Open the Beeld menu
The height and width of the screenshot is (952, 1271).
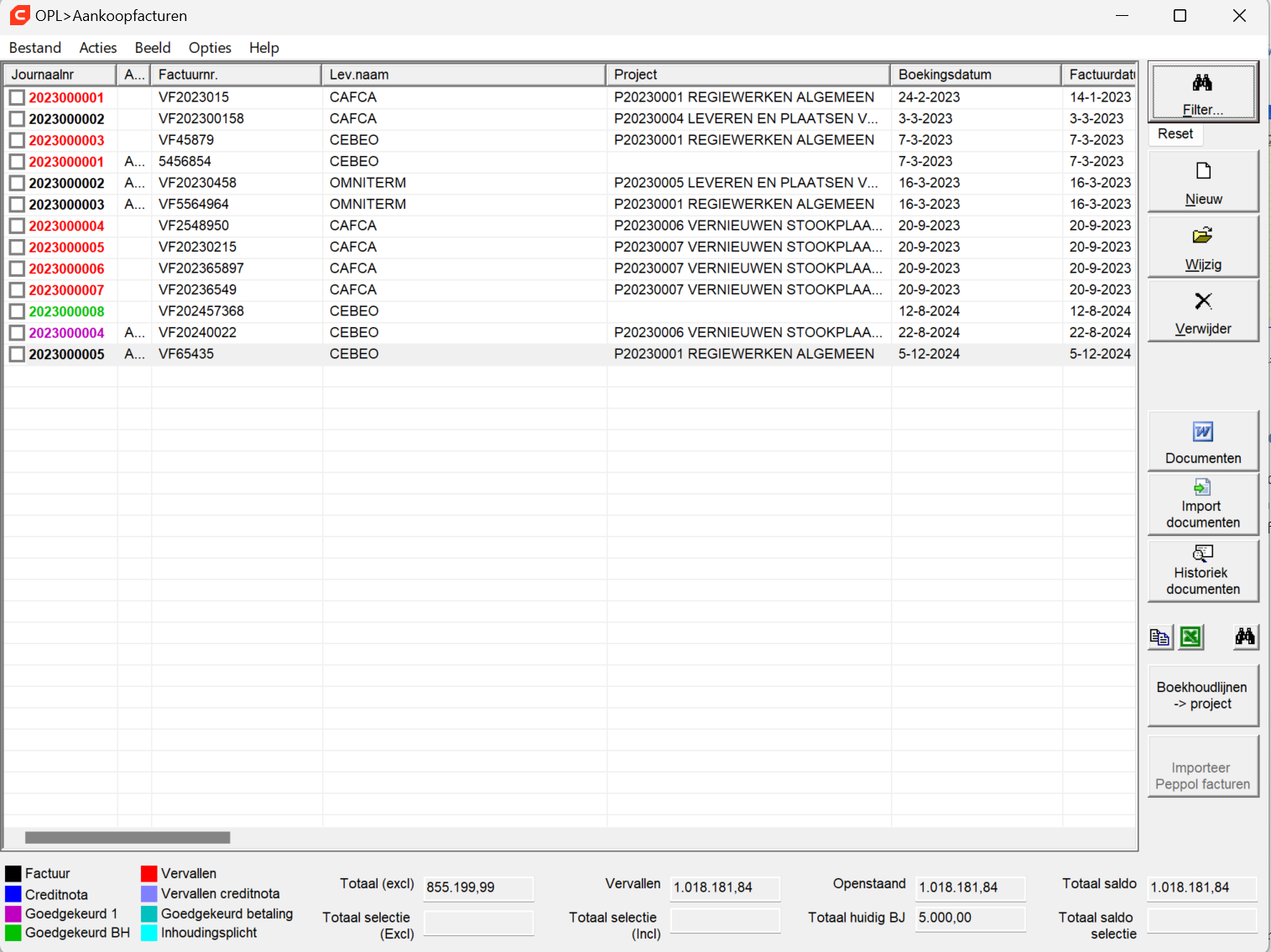point(153,48)
